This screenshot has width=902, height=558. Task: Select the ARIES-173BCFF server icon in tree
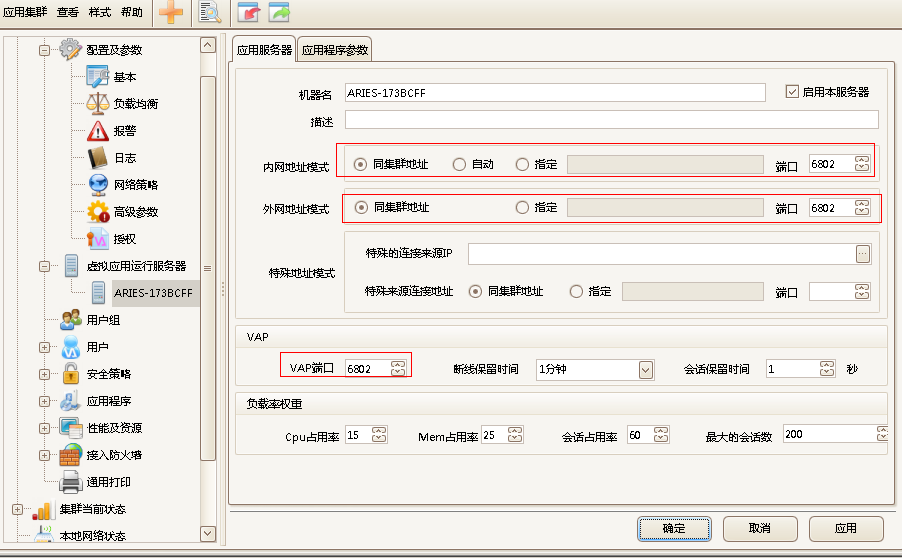pos(98,293)
